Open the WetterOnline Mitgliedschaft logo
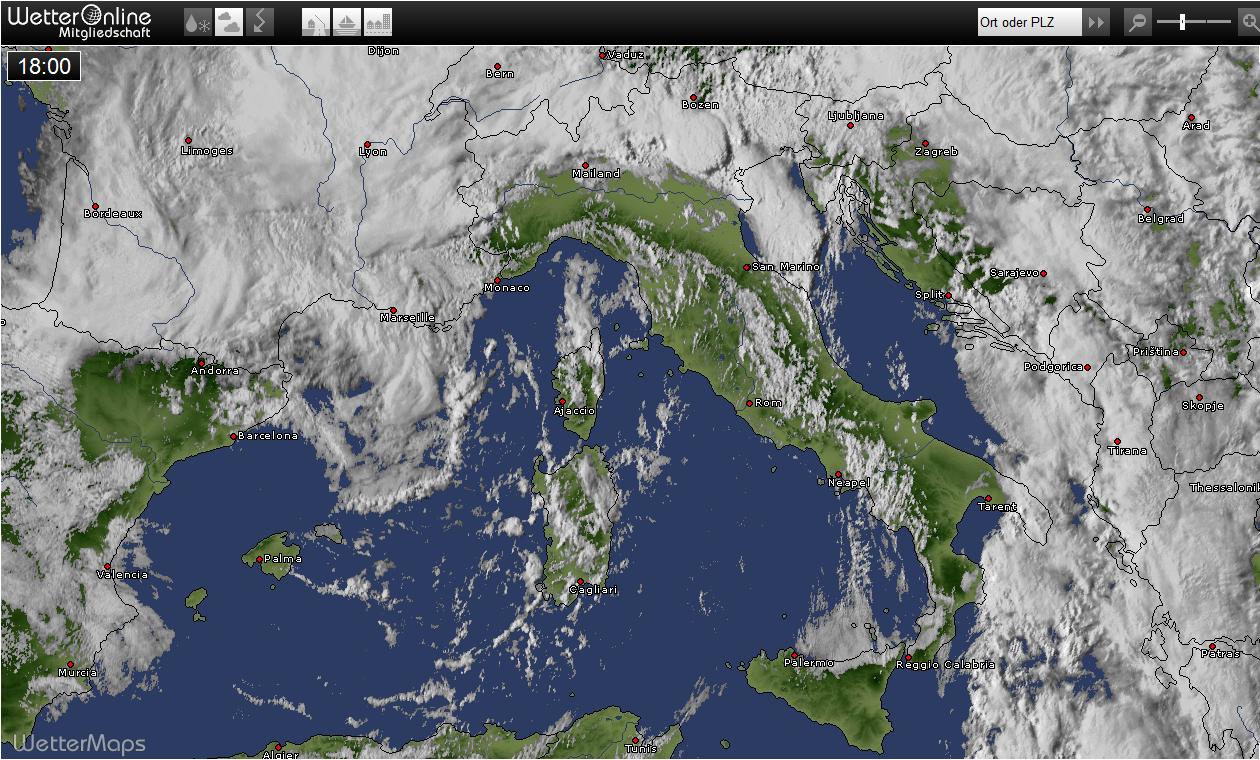Screen dimensions: 1260x760 [79, 22]
